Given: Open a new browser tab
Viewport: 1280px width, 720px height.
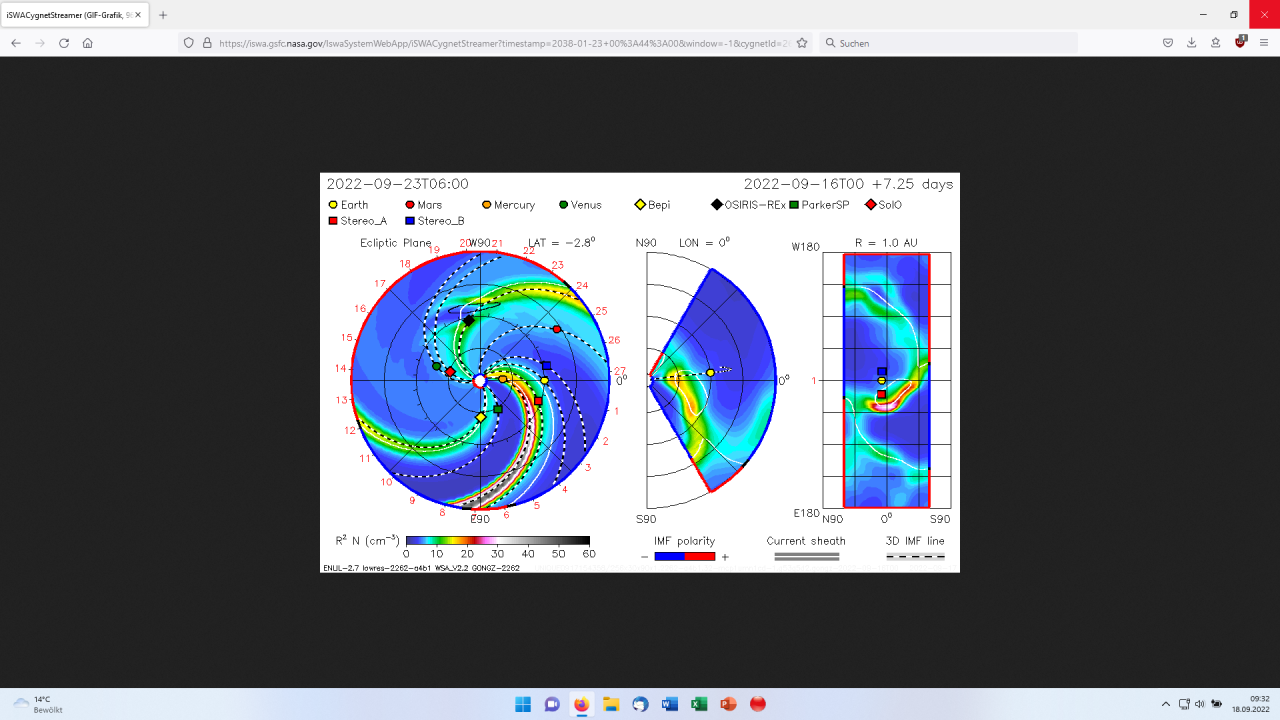Looking at the screenshot, I should 163,15.
